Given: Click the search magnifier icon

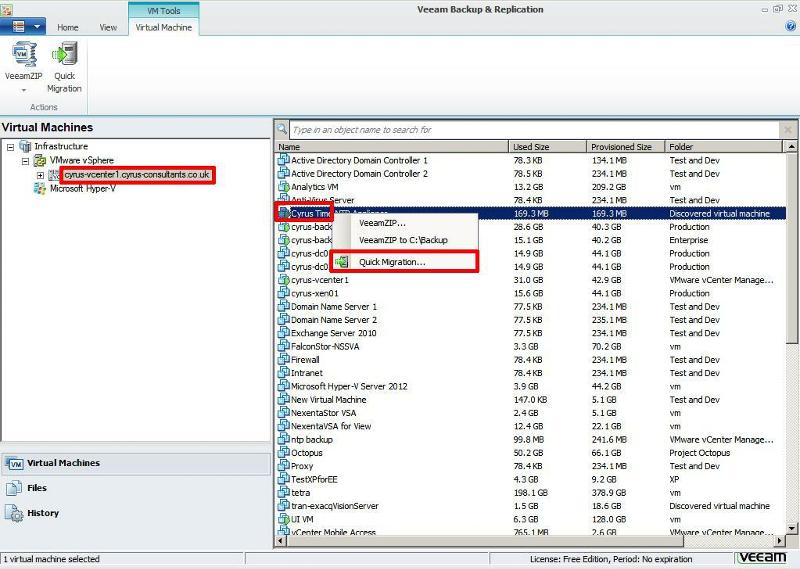Looking at the screenshot, I should 282,129.
